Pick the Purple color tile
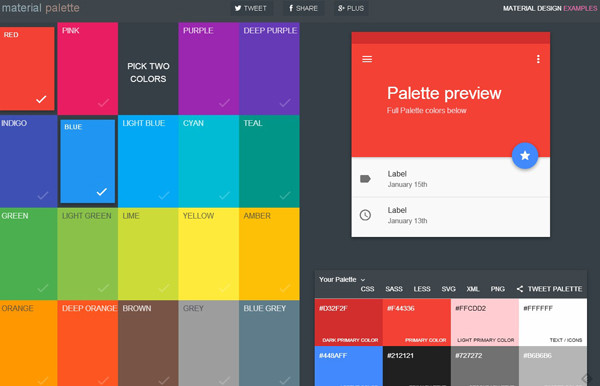Image resolution: width=600 pixels, height=386 pixels. (209, 68)
